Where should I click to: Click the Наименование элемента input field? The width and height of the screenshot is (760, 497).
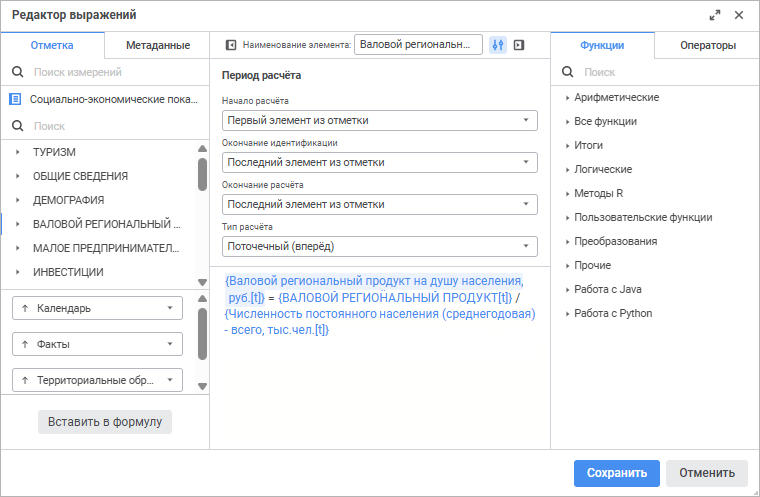418,45
